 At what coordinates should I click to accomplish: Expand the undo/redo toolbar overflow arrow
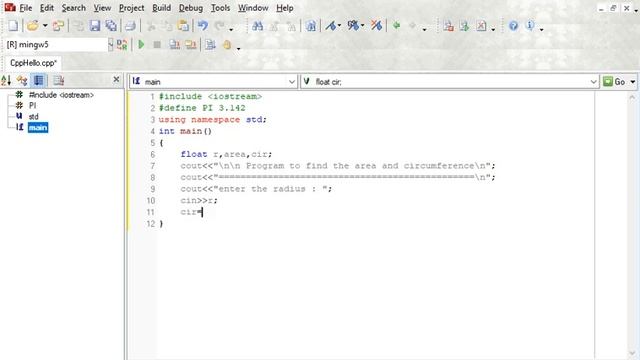click(231, 29)
